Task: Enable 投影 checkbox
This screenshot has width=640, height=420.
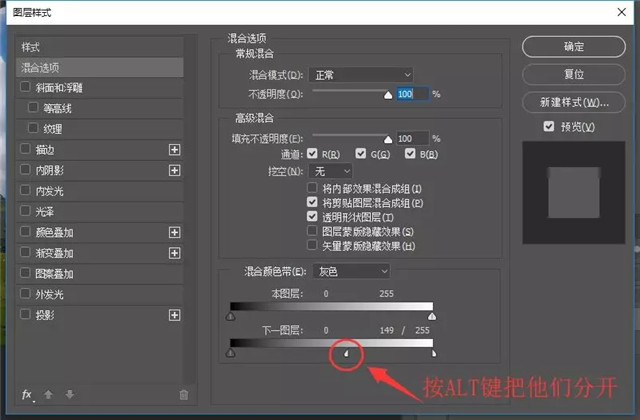Action: pyautogui.click(x=25, y=314)
